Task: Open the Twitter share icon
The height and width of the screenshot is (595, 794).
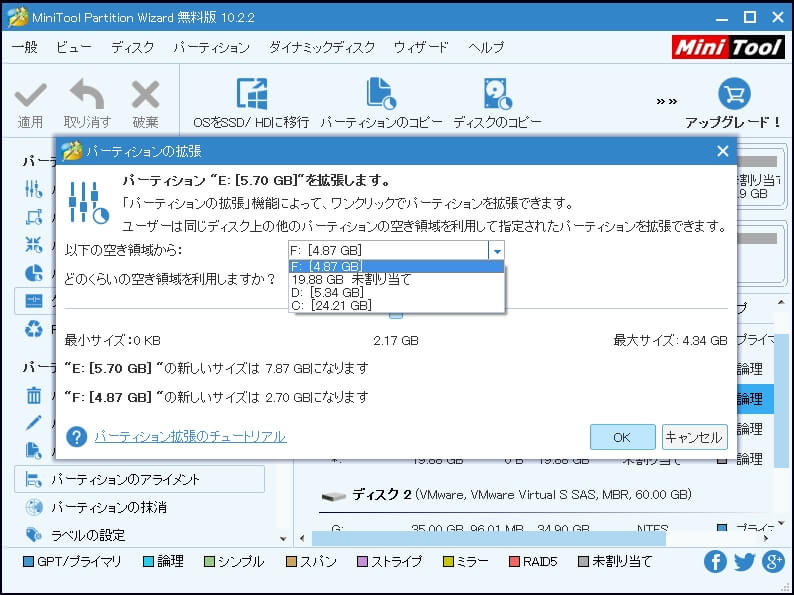Action: click(x=745, y=562)
